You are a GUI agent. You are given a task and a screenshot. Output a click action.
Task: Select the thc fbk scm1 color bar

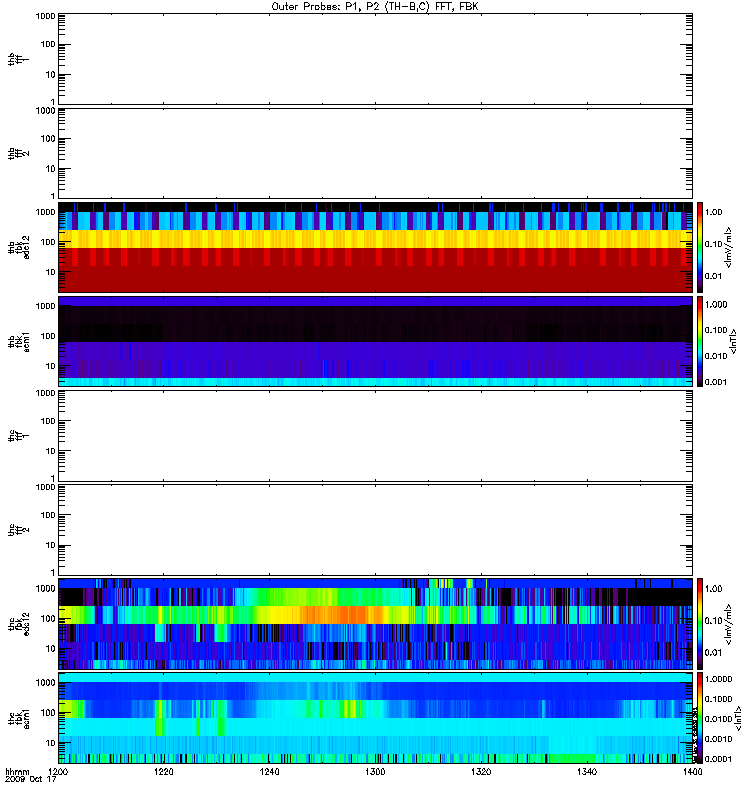(x=700, y=718)
